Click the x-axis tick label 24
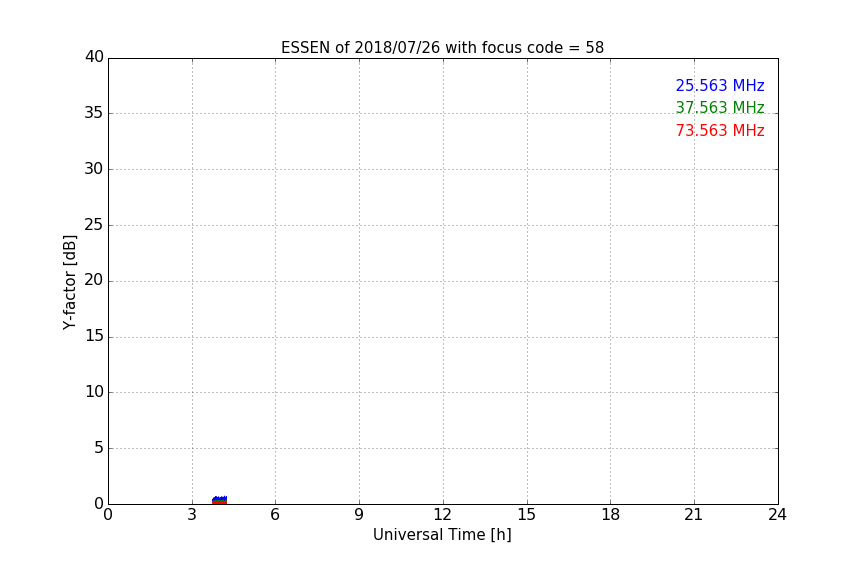The height and width of the screenshot is (576, 864). click(777, 515)
